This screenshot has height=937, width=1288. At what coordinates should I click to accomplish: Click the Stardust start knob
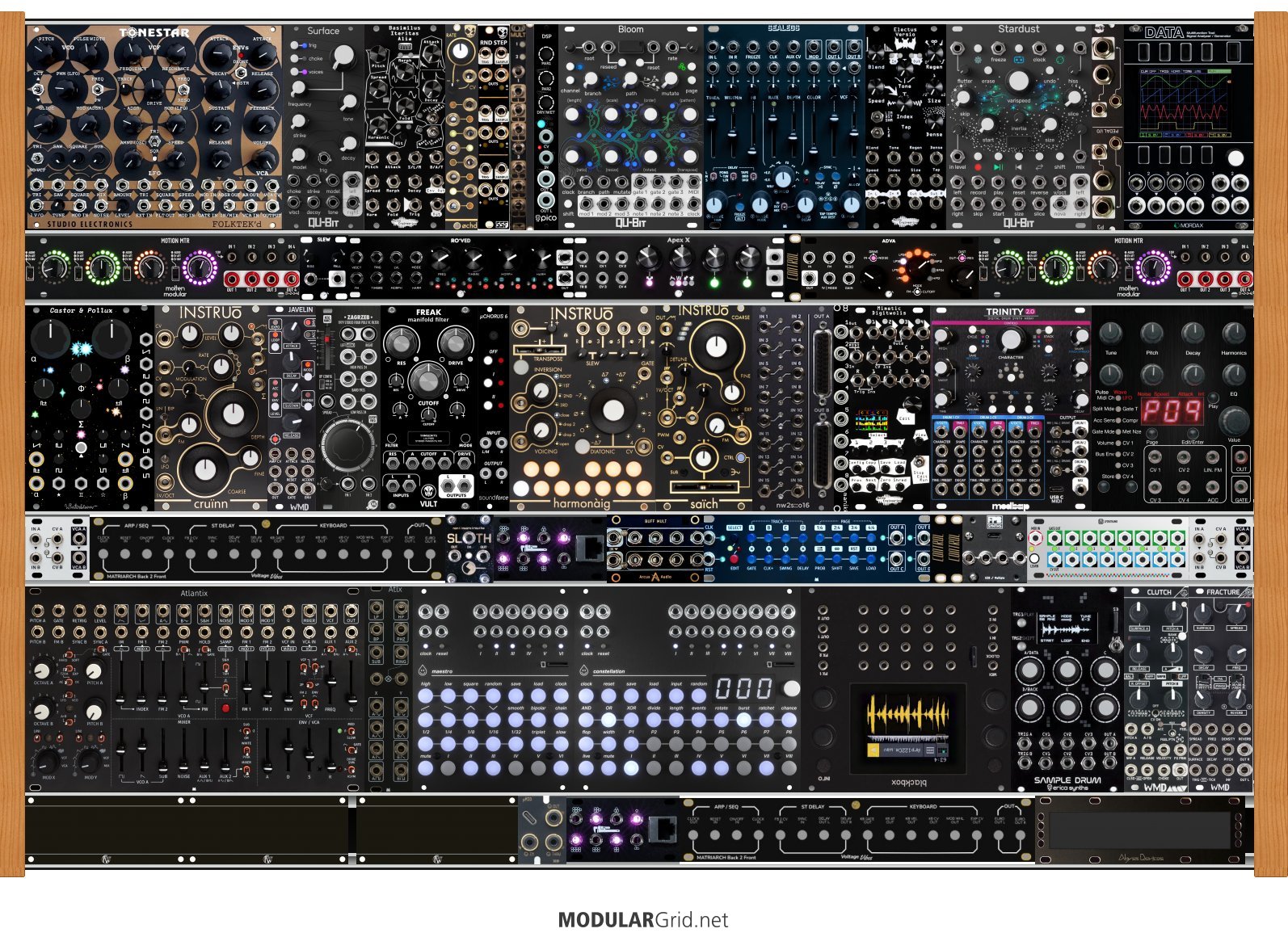[x=987, y=125]
